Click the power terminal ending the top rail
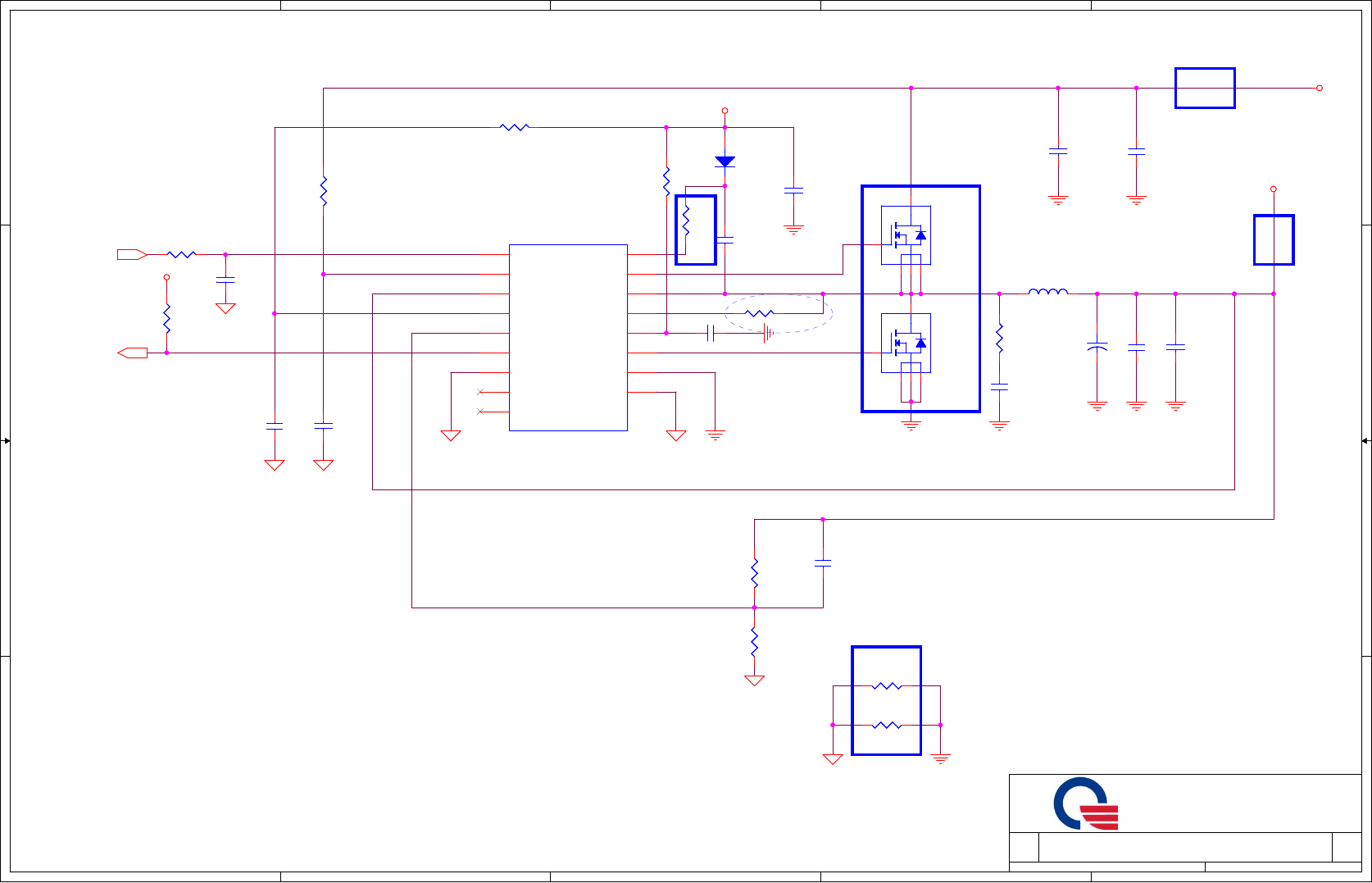The image size is (1372, 883). (x=1320, y=88)
